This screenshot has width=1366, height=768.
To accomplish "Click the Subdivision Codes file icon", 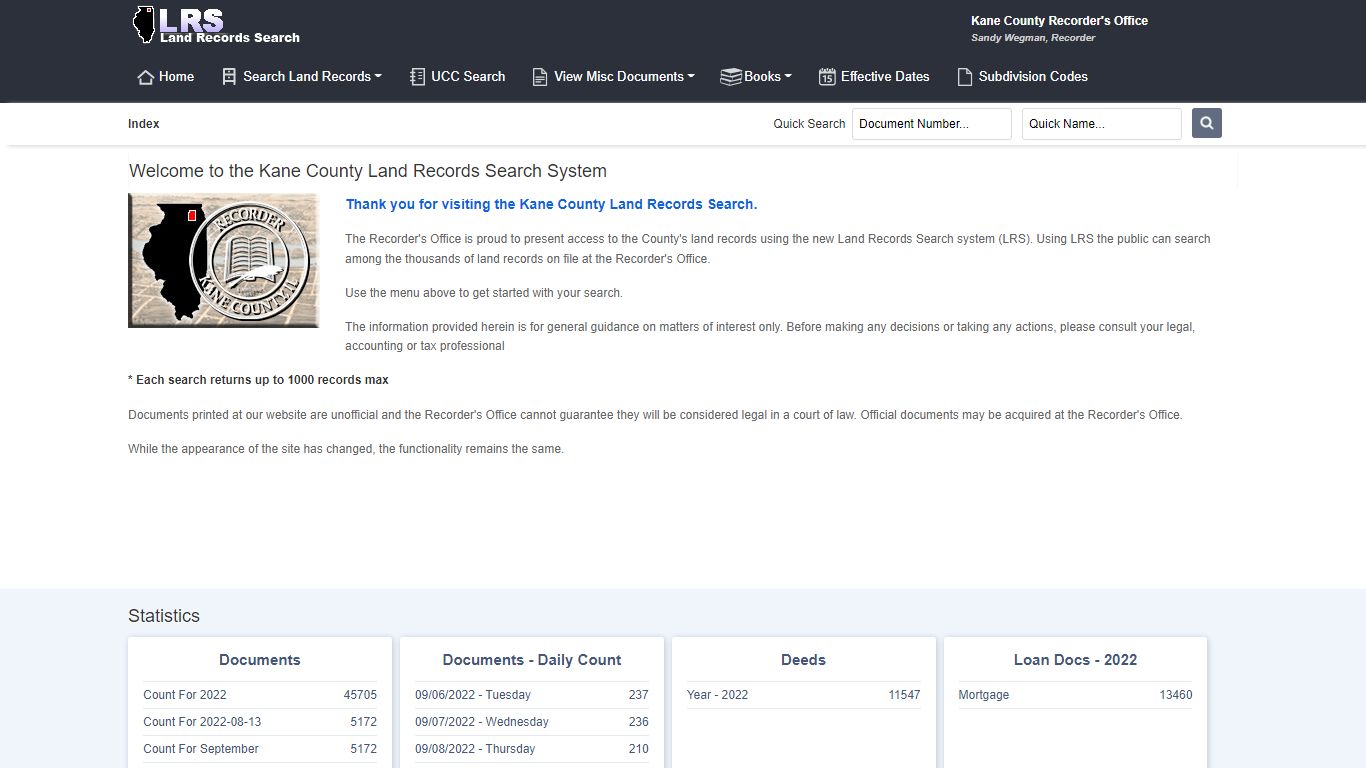I will coord(965,77).
